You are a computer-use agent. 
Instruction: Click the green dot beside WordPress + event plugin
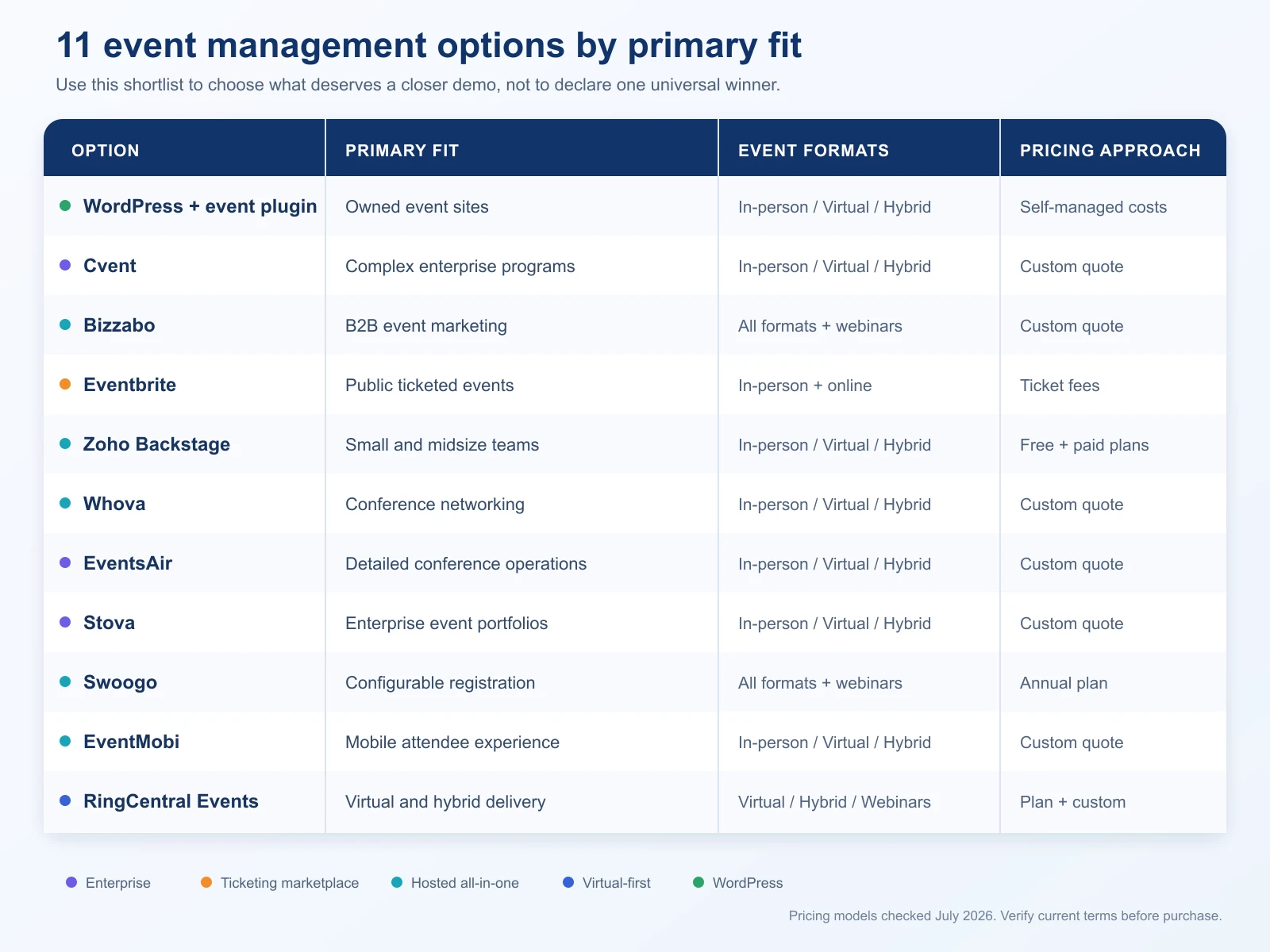[65, 205]
